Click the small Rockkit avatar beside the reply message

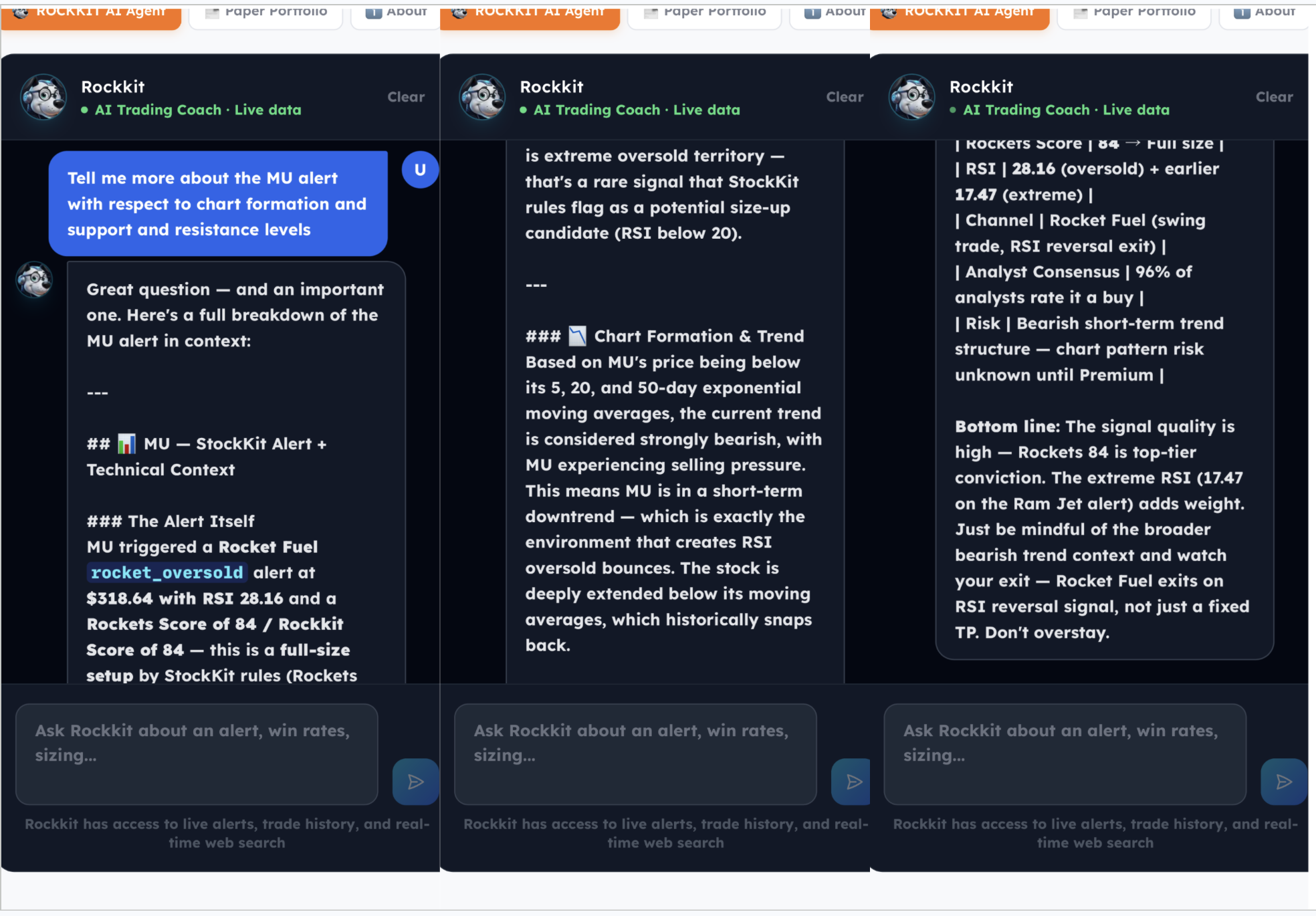pos(33,280)
